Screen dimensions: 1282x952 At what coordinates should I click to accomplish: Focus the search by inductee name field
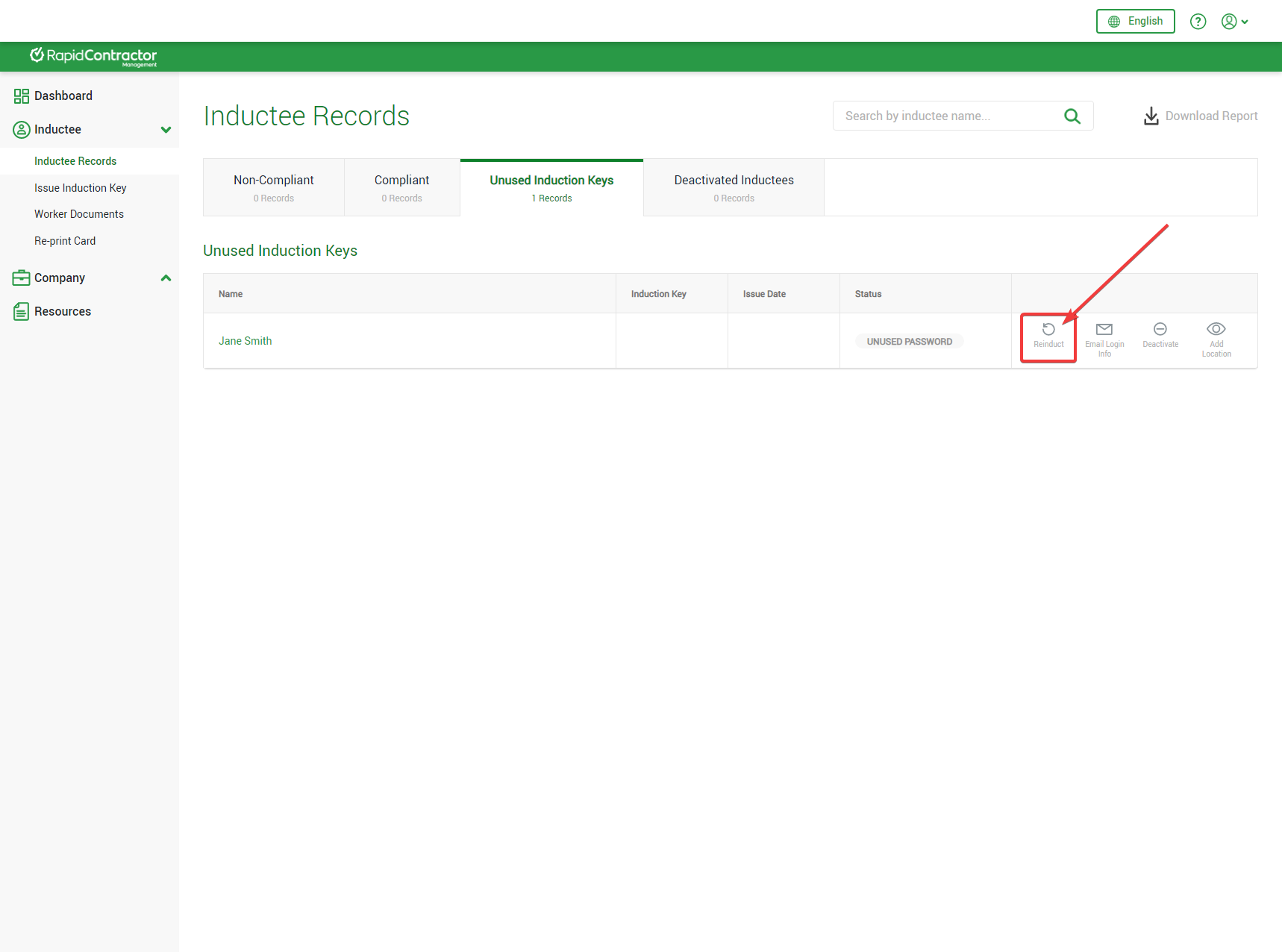point(948,116)
